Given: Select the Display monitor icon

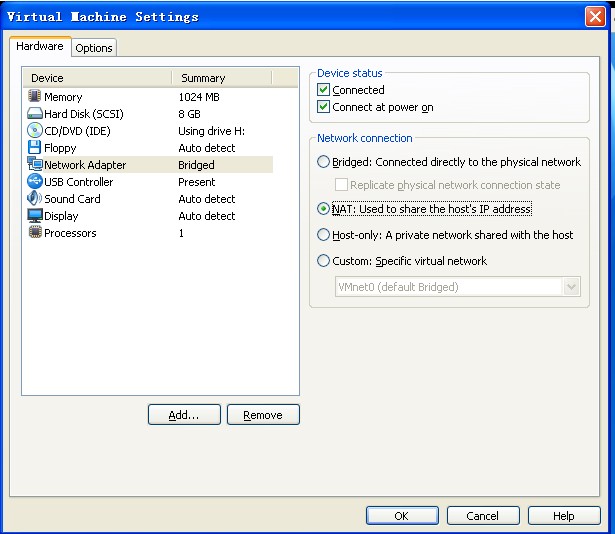Looking at the screenshot, I should coord(35,216).
